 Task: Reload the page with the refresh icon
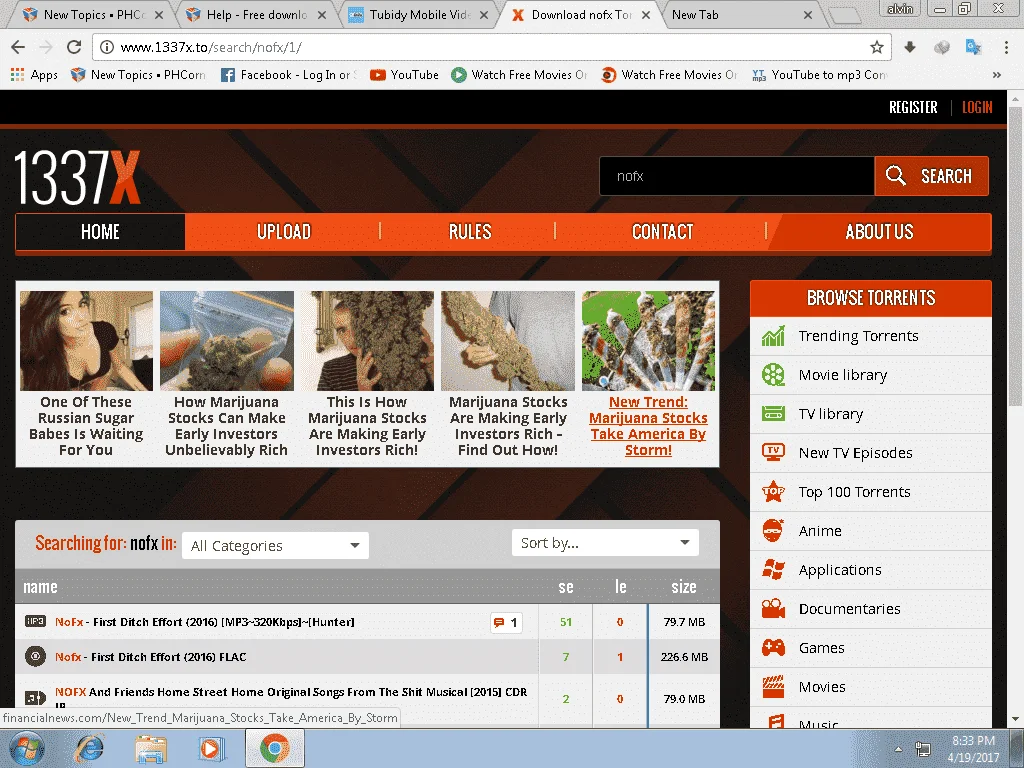pos(74,47)
